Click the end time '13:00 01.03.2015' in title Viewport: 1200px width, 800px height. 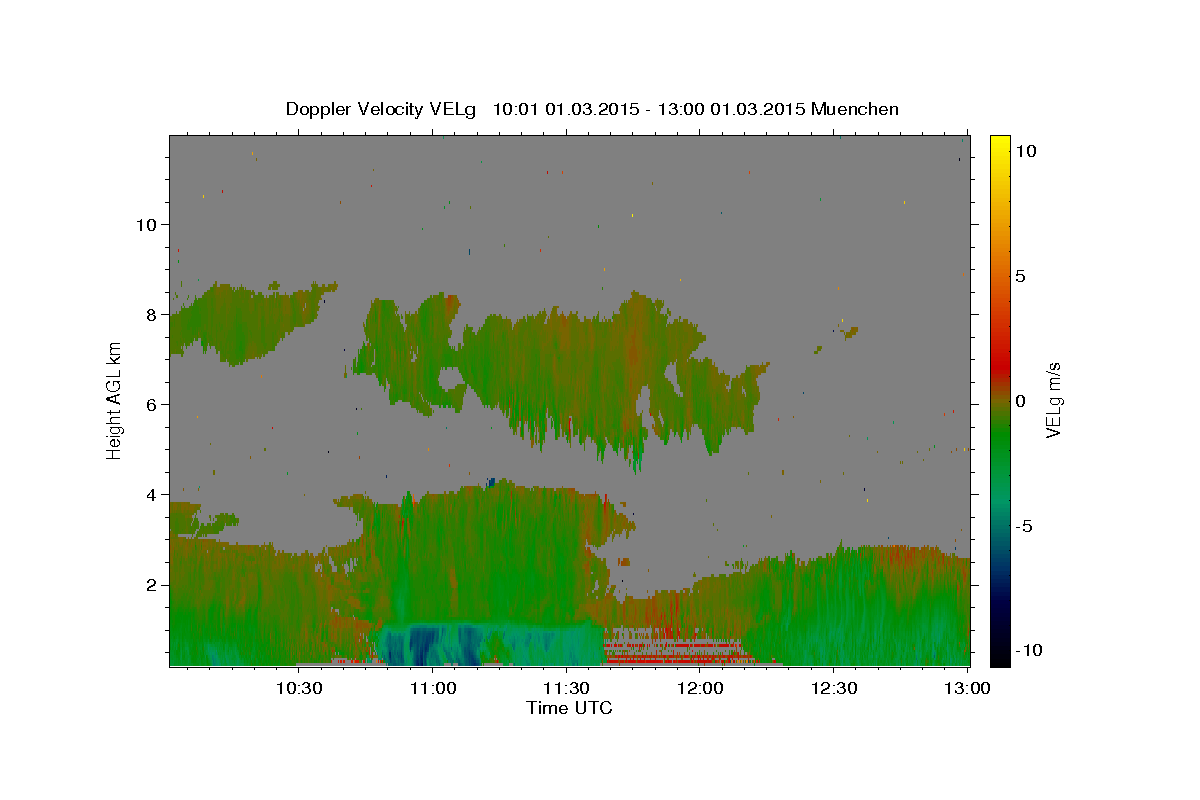729,109
